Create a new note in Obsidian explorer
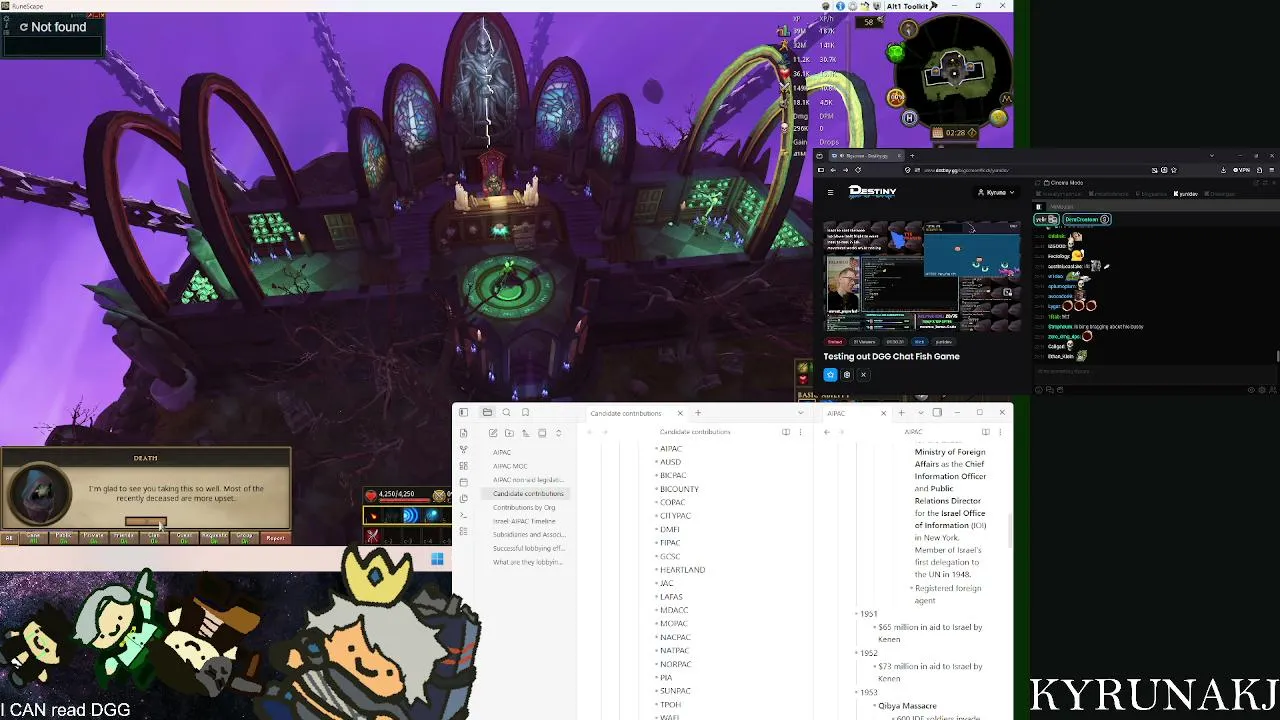 coord(493,433)
